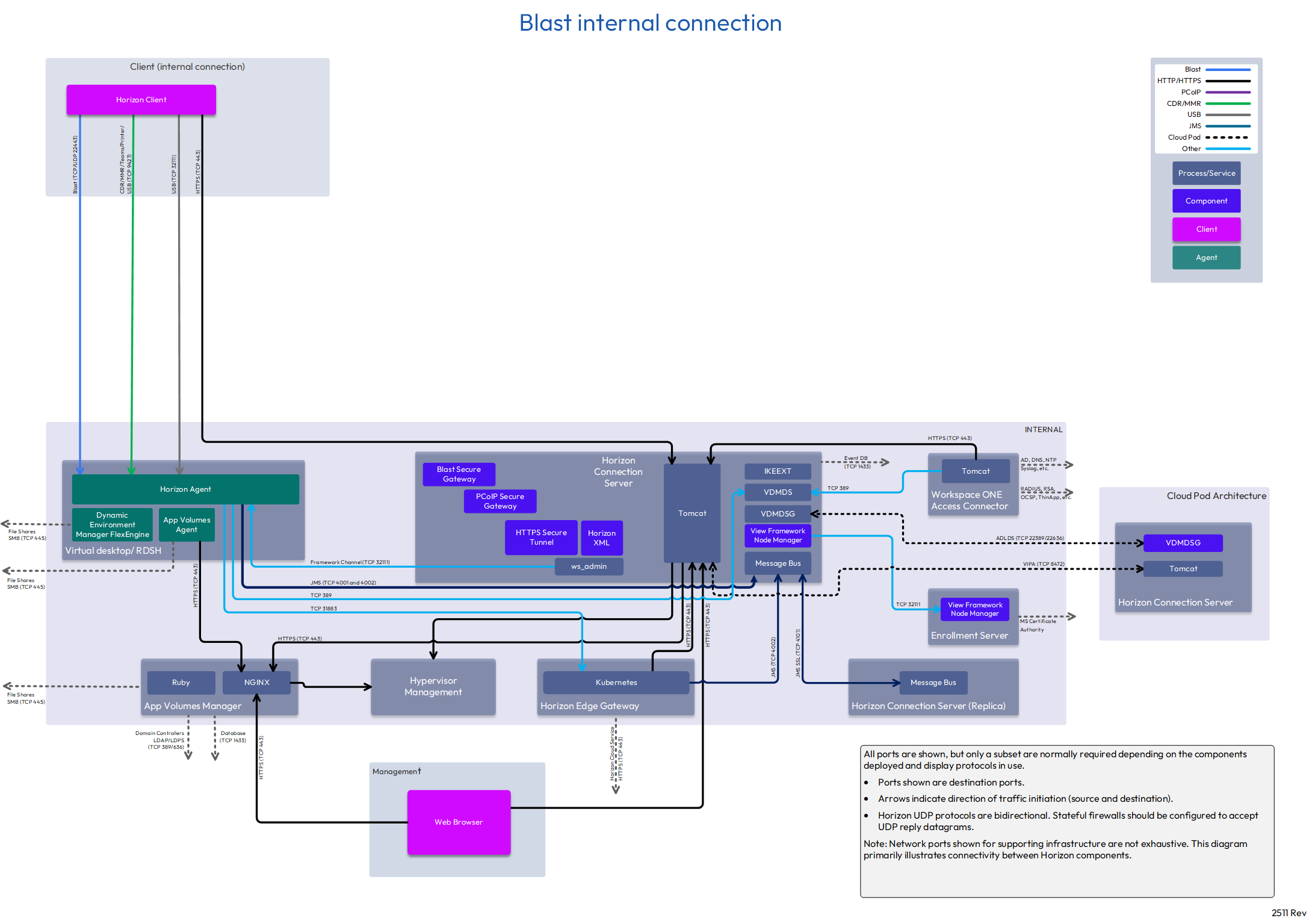Click the Horizon Client box
The image size is (1312, 924).
[141, 99]
